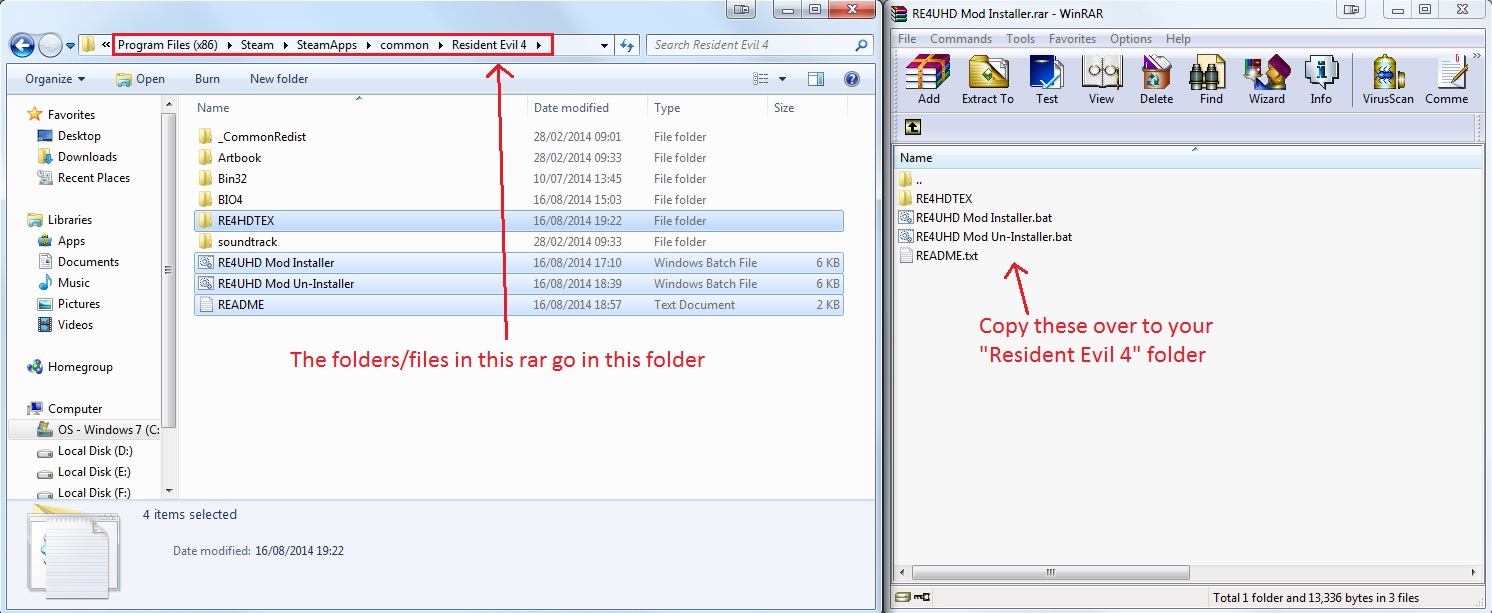The height and width of the screenshot is (613, 1492).
Task: Expand the arrow after SteamApps breadcrumb
Action: 369,45
